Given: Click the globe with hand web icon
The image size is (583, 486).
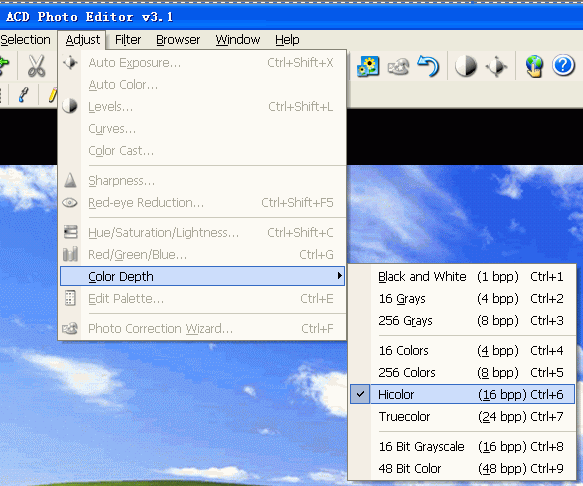Looking at the screenshot, I should click(534, 66).
